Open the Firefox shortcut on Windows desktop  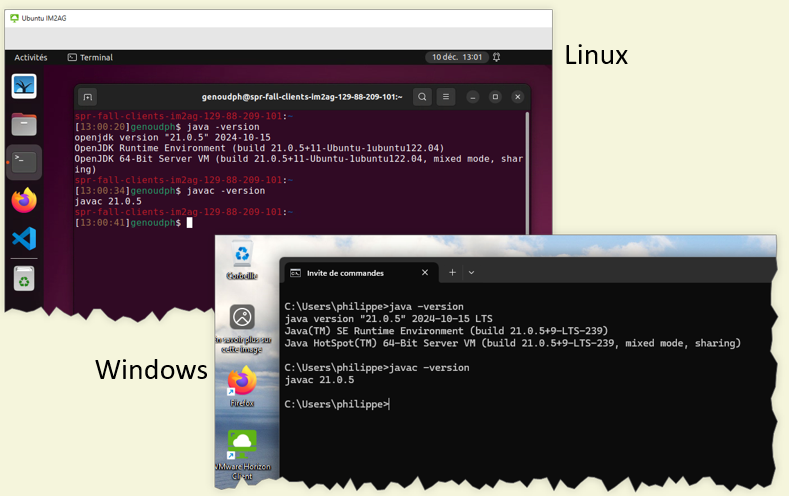[x=241, y=383]
